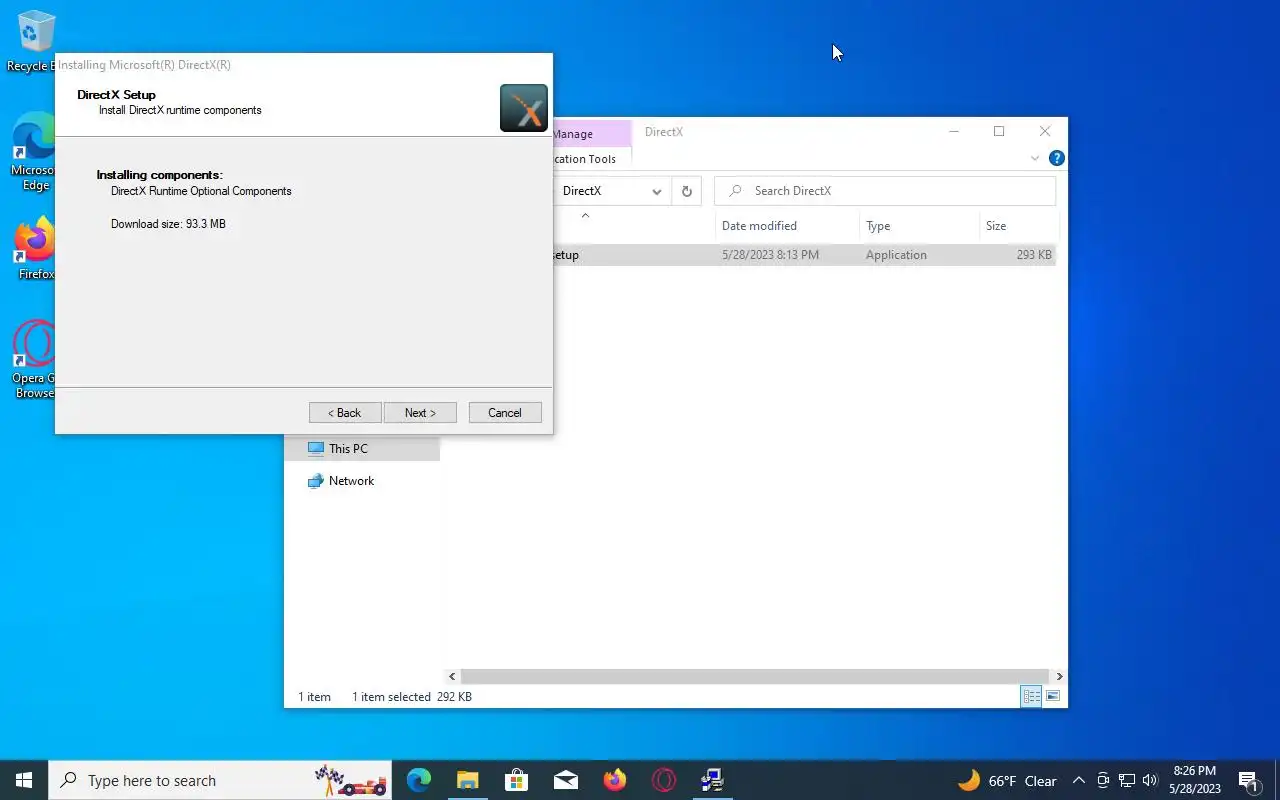Open the Windows Start menu
The image size is (1280, 800).
[x=24, y=780]
